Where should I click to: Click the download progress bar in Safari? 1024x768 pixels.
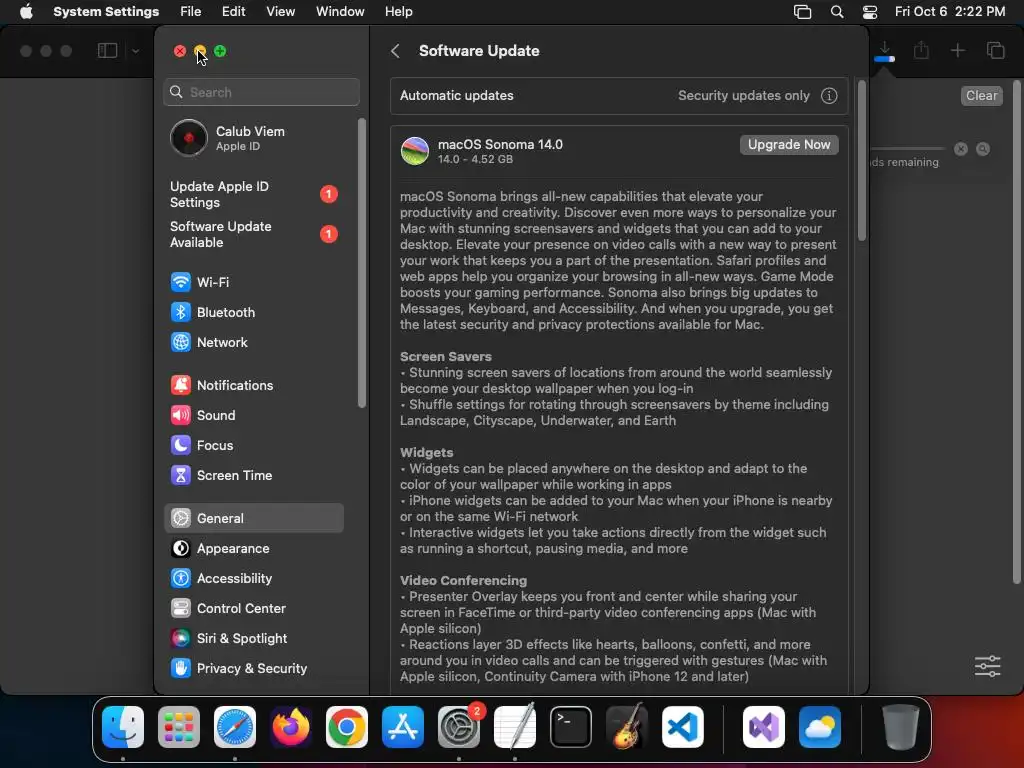pos(907,149)
